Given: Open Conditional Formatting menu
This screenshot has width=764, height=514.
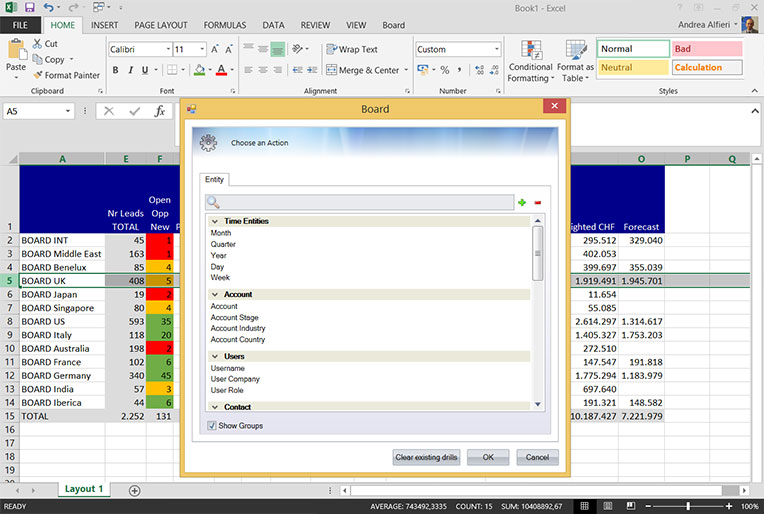Looking at the screenshot, I should 531,61.
